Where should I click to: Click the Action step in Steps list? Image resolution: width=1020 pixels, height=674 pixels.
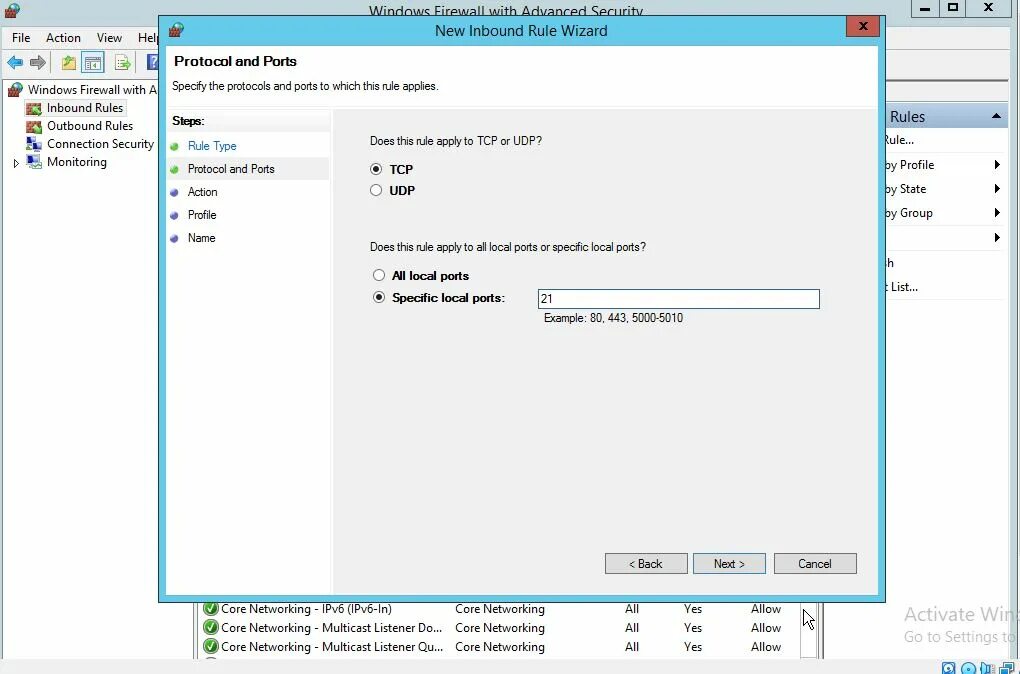202,192
